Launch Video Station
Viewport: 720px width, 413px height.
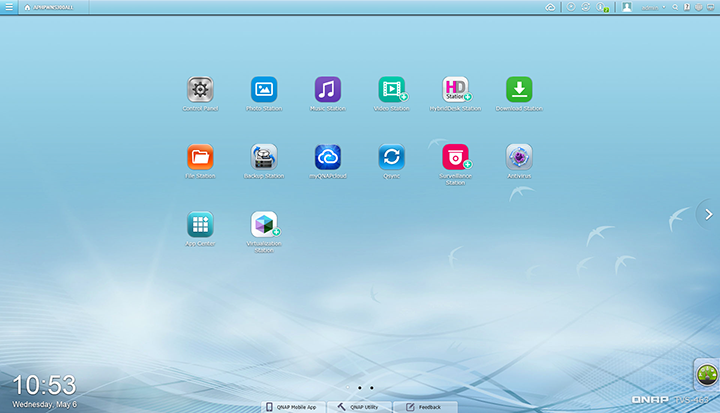pos(391,90)
